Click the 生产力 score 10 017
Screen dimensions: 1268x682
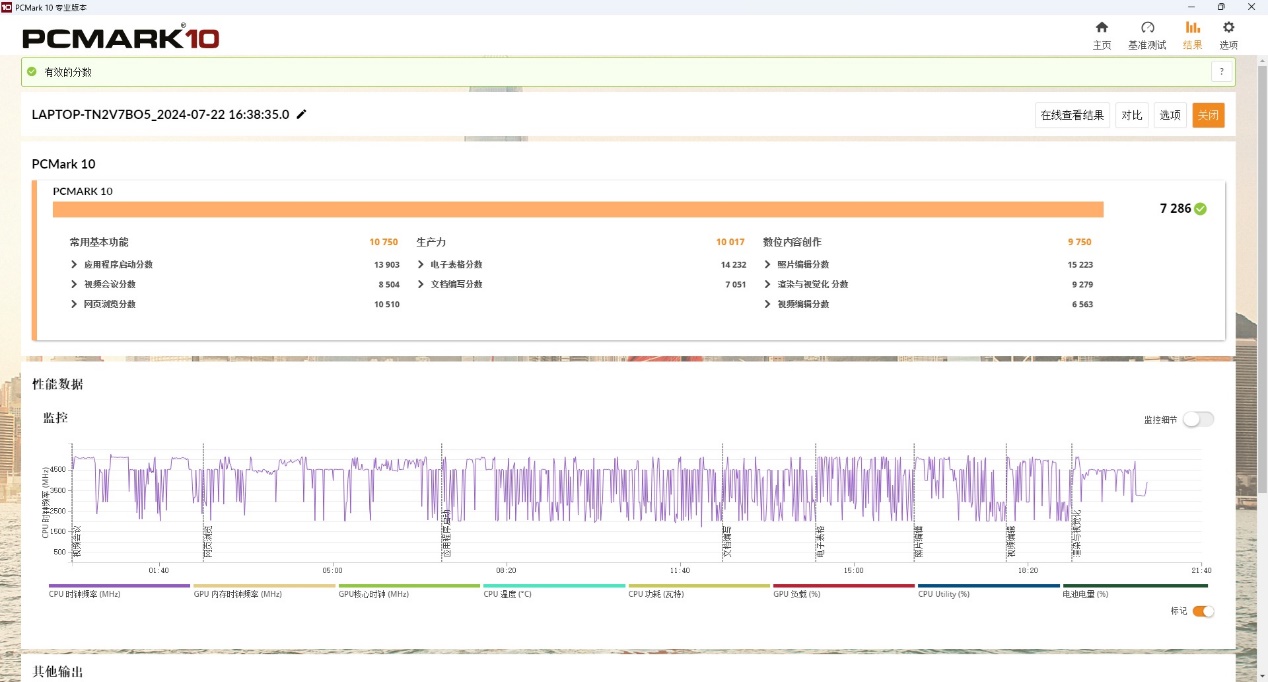coord(730,242)
